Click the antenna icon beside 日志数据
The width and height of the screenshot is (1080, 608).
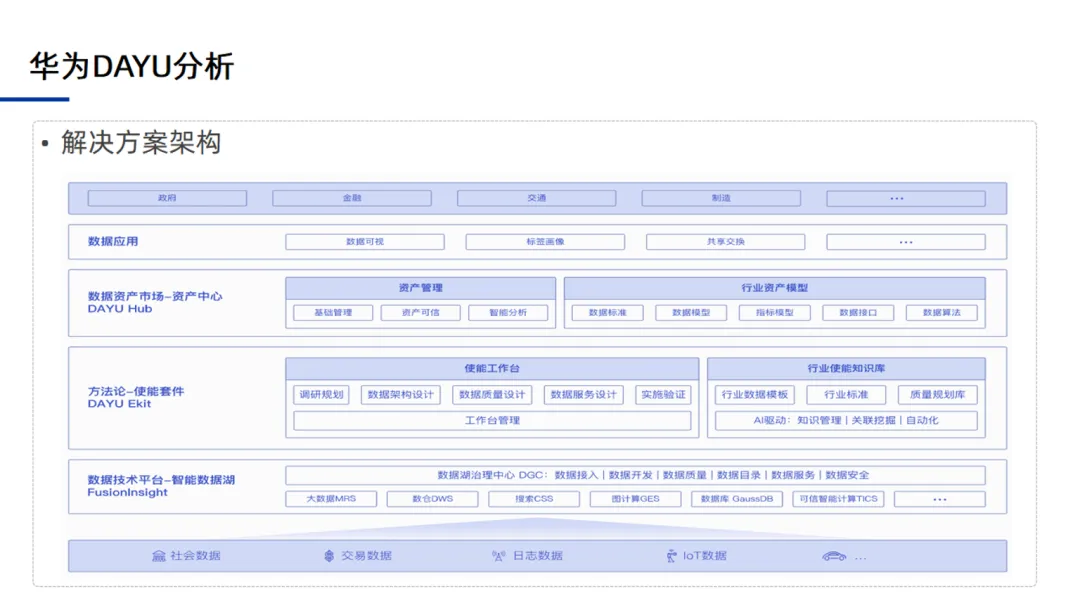tap(499, 556)
